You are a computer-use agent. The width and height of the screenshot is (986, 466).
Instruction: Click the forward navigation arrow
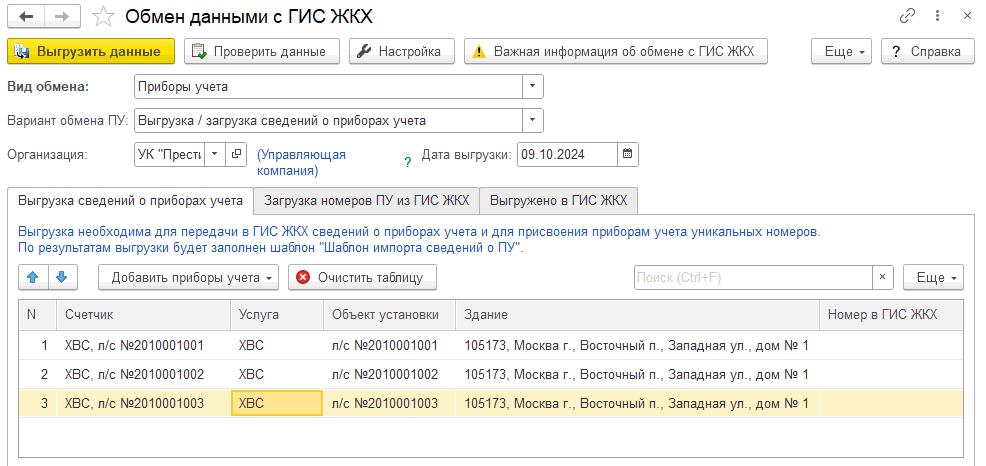tap(61, 16)
